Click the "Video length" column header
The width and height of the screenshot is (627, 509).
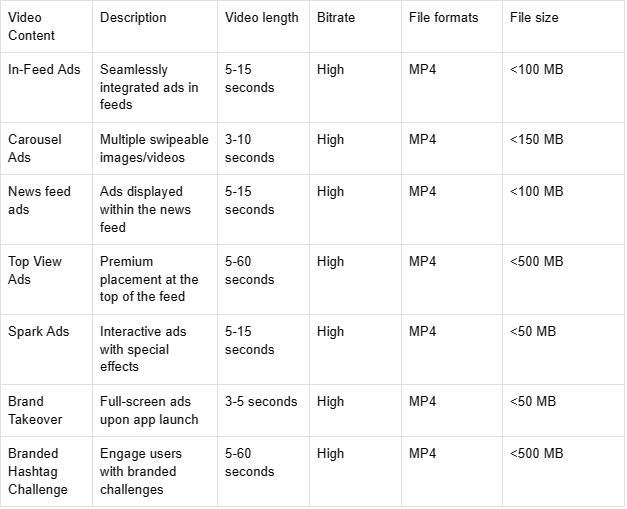(x=261, y=18)
